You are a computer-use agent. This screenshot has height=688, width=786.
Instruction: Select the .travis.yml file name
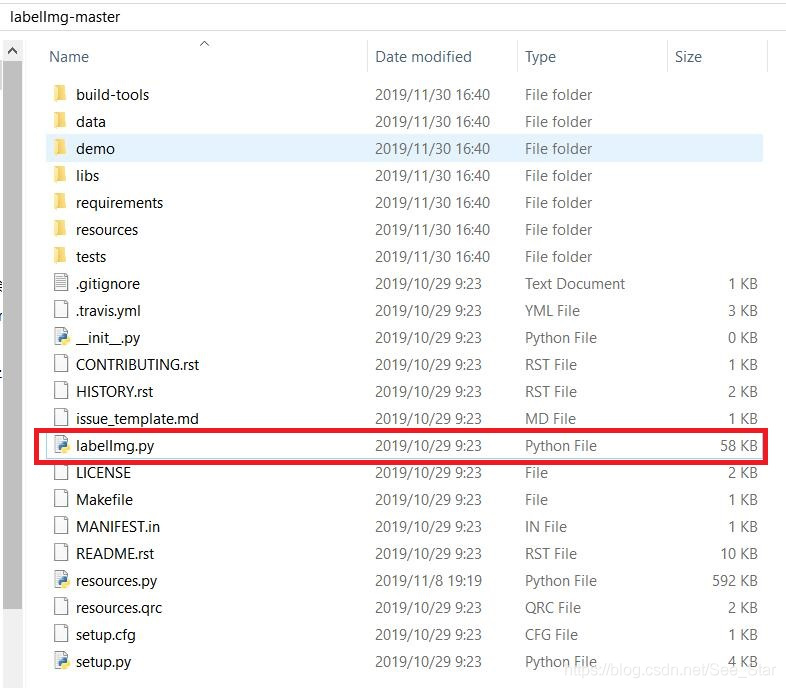[108, 311]
